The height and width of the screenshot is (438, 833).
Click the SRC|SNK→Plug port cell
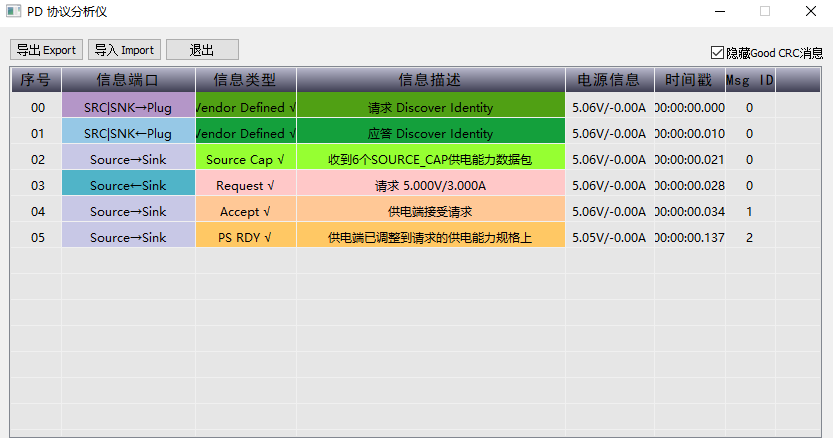[128, 107]
